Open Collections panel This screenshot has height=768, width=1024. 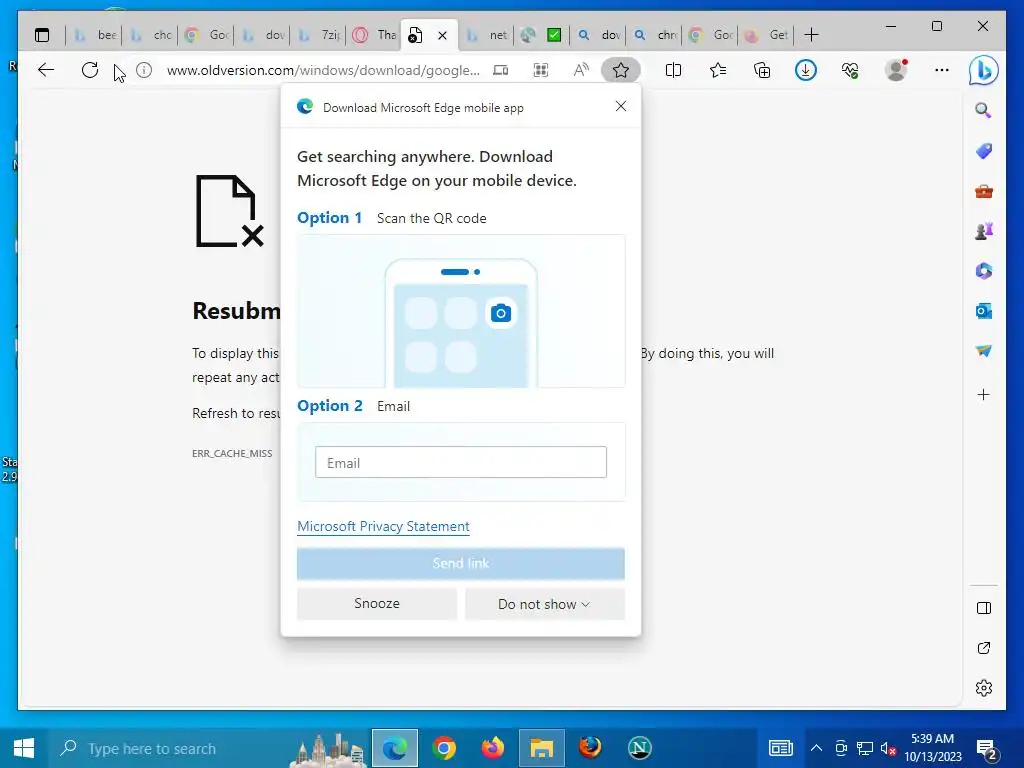point(762,70)
